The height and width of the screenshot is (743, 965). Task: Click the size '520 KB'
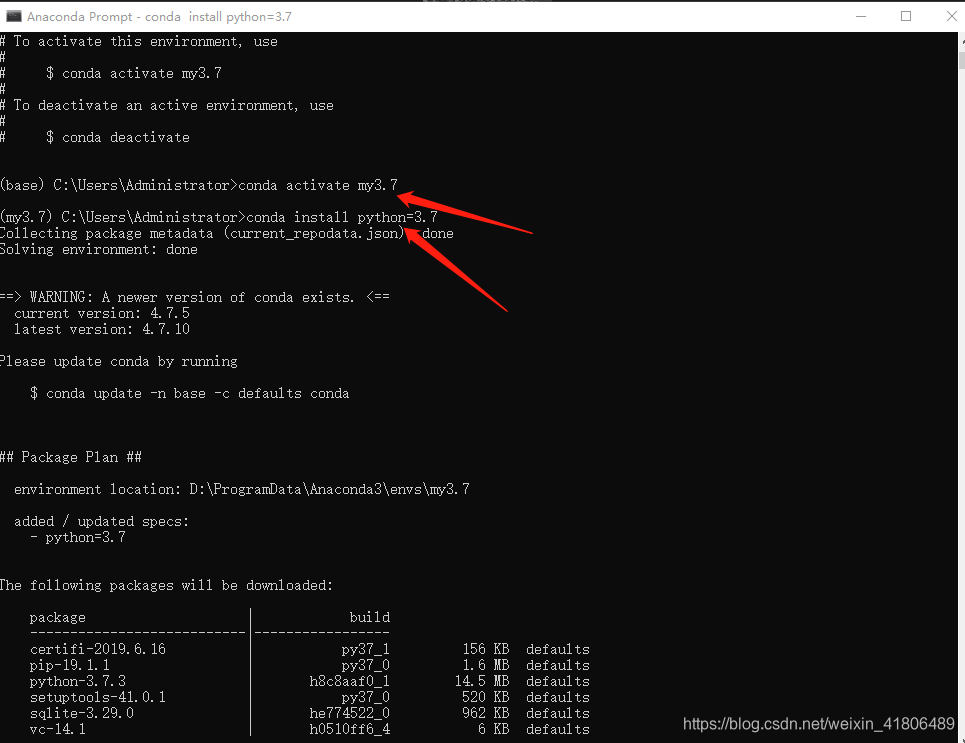(x=486, y=697)
